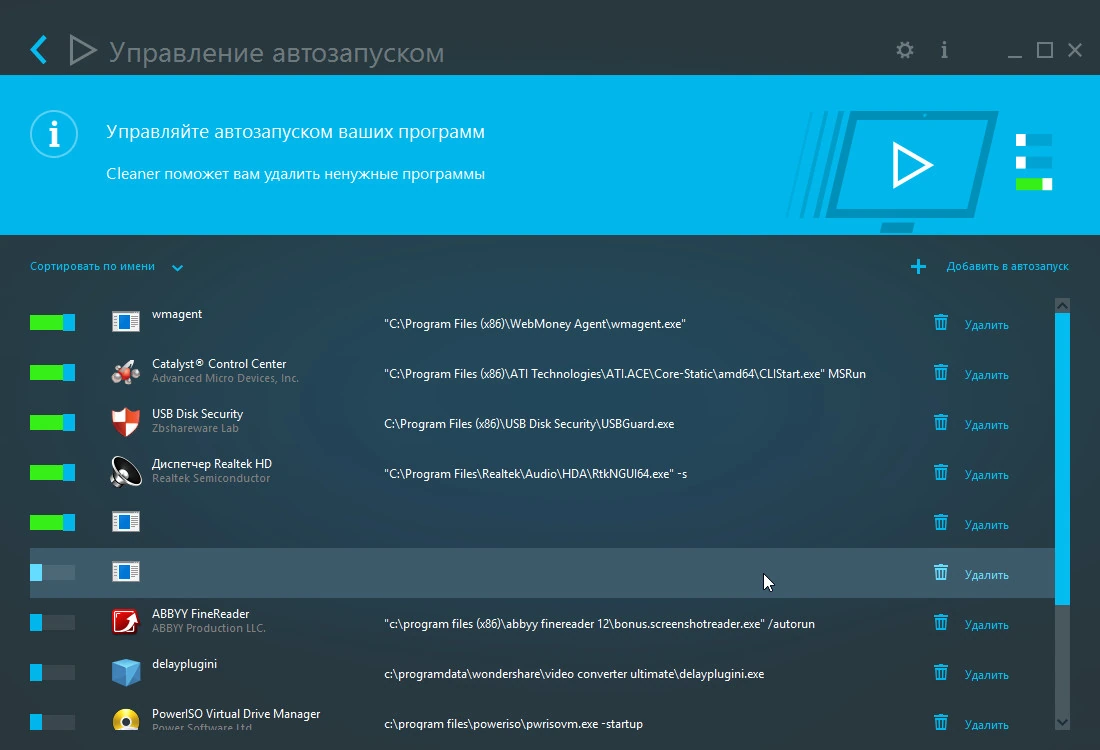Click the round info icon in the banner

[x=54, y=134]
